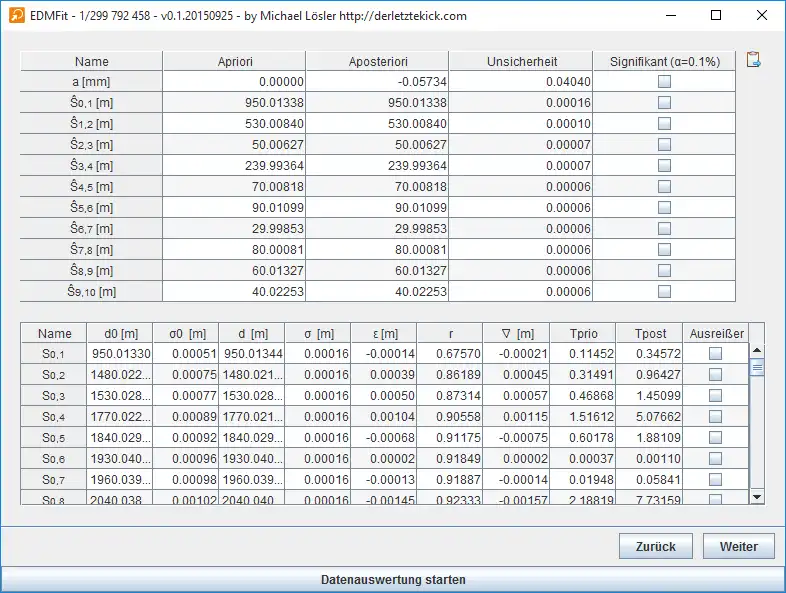
Task: Select the Unsicherheit column header
Action: pyautogui.click(x=521, y=61)
